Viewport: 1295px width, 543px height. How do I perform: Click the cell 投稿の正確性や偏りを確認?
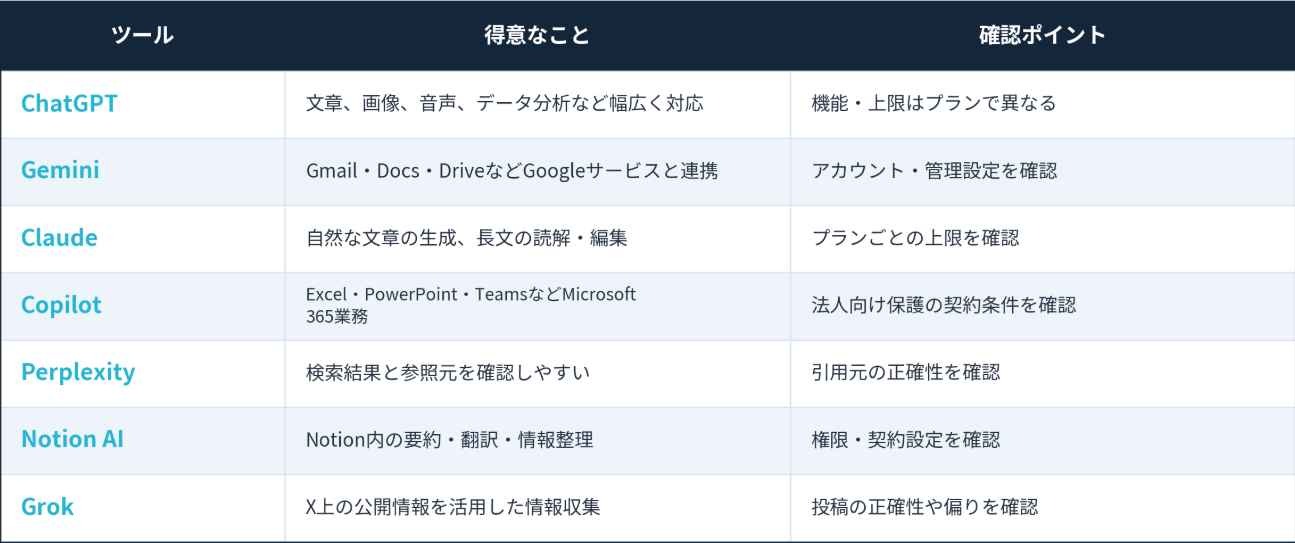[x=1042, y=507]
